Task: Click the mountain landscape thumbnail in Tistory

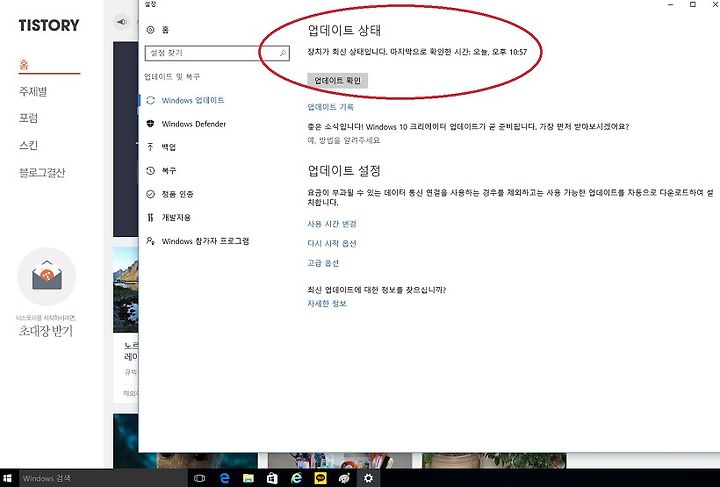Action: coord(125,289)
